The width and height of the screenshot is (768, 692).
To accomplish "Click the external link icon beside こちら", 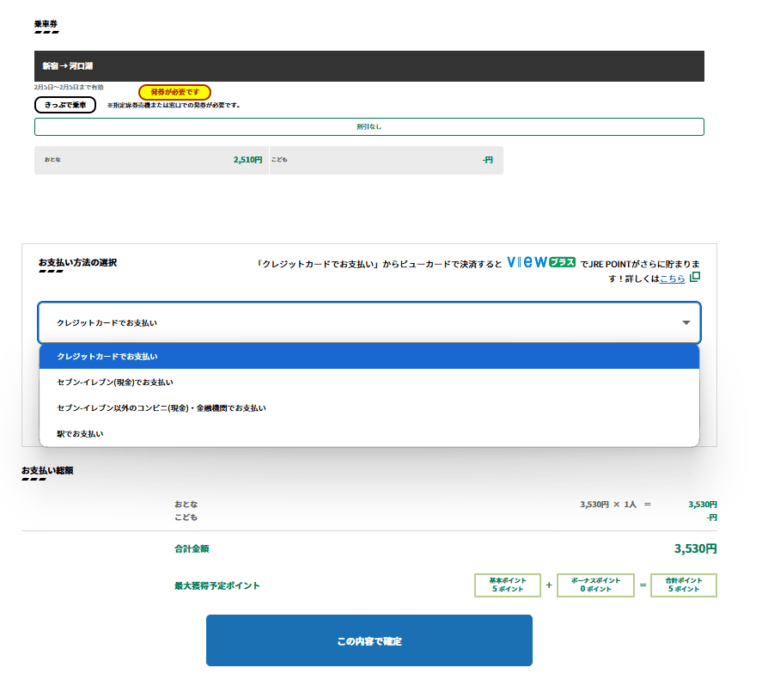I will pyautogui.click(x=695, y=277).
